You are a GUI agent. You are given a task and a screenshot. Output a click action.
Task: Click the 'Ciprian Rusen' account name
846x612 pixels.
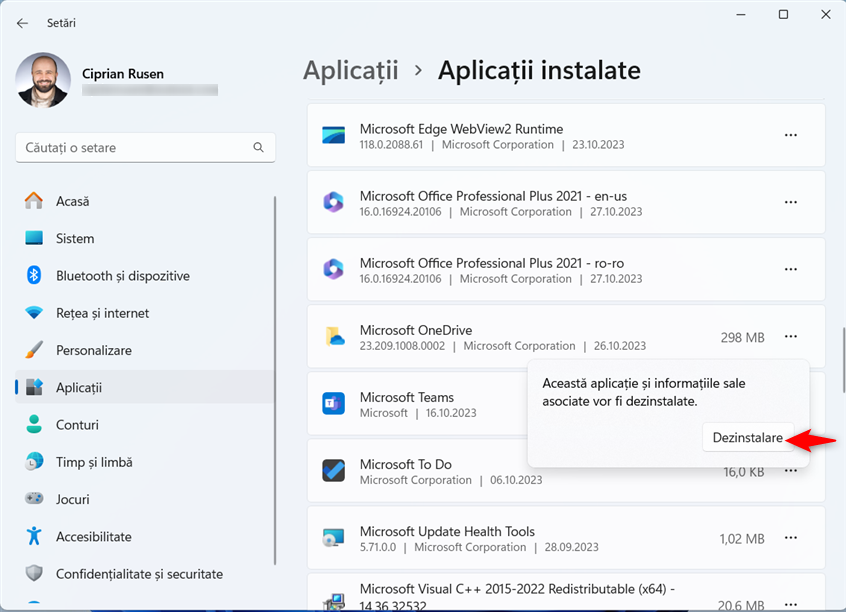[x=123, y=74]
